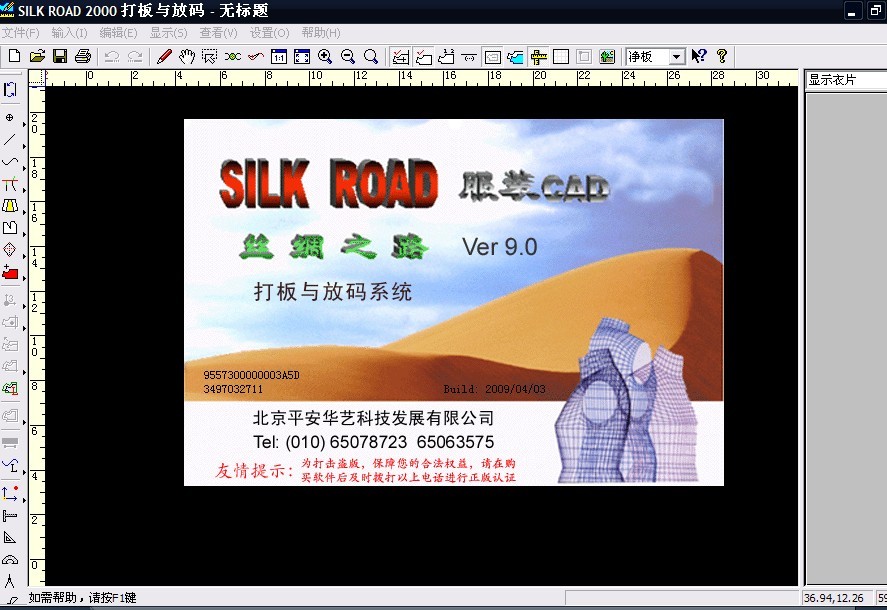Open the 帮助(H) menu
Viewport: 887px width, 610px height.
coord(320,33)
